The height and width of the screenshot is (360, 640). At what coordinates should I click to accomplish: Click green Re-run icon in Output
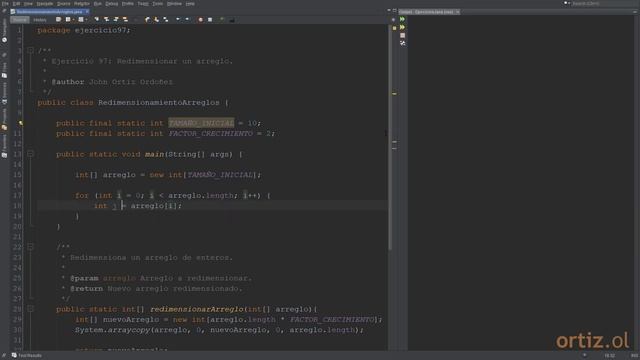[402, 19]
